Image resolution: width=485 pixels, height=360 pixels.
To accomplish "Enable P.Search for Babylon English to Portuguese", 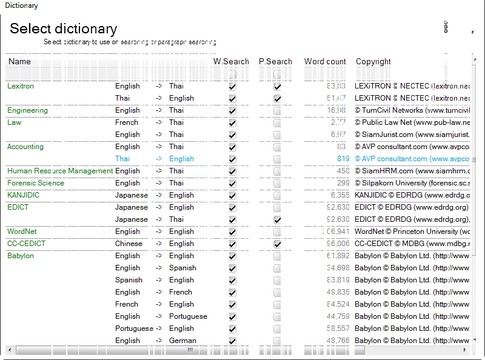I will [277, 317].
